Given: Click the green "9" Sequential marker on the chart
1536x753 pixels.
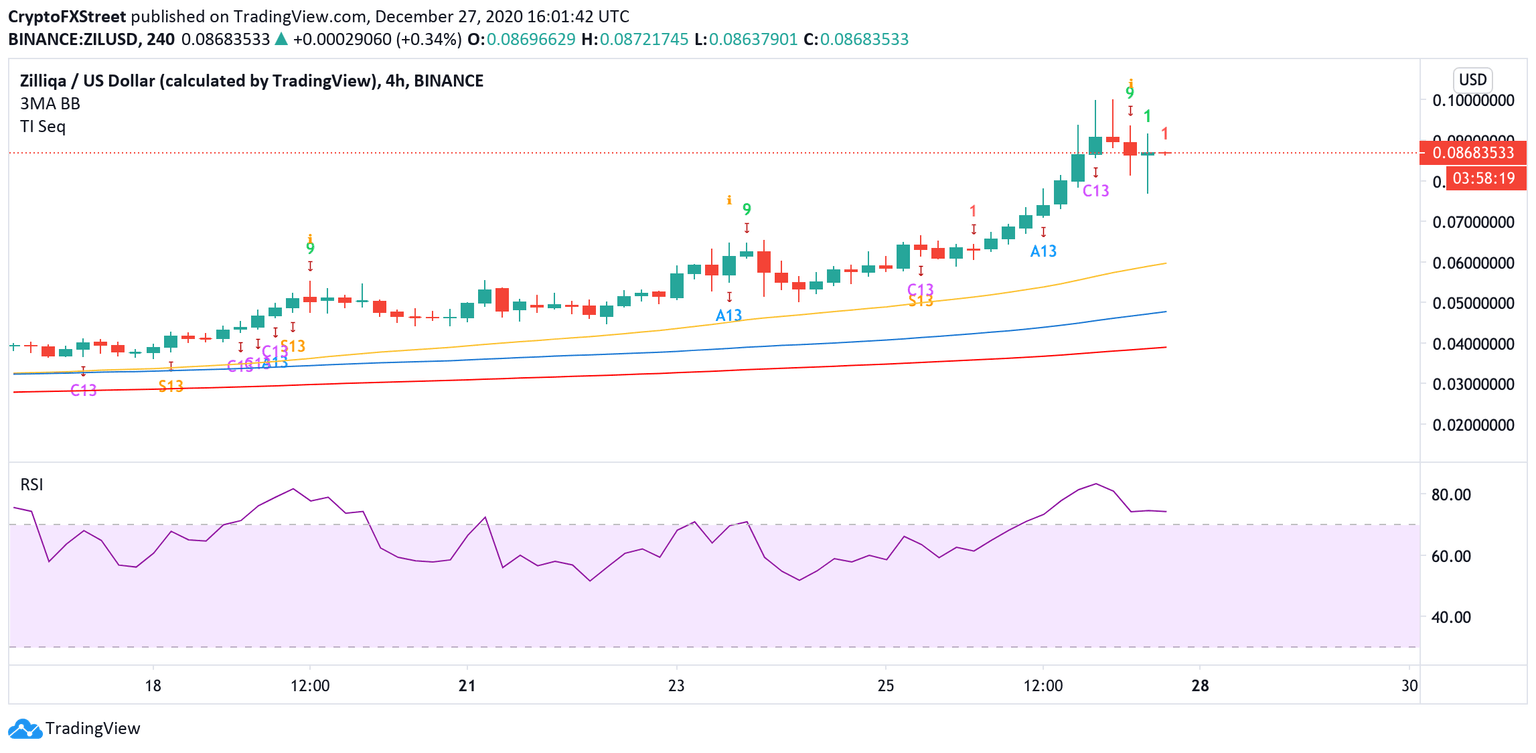Looking at the screenshot, I should tap(1128, 91).
